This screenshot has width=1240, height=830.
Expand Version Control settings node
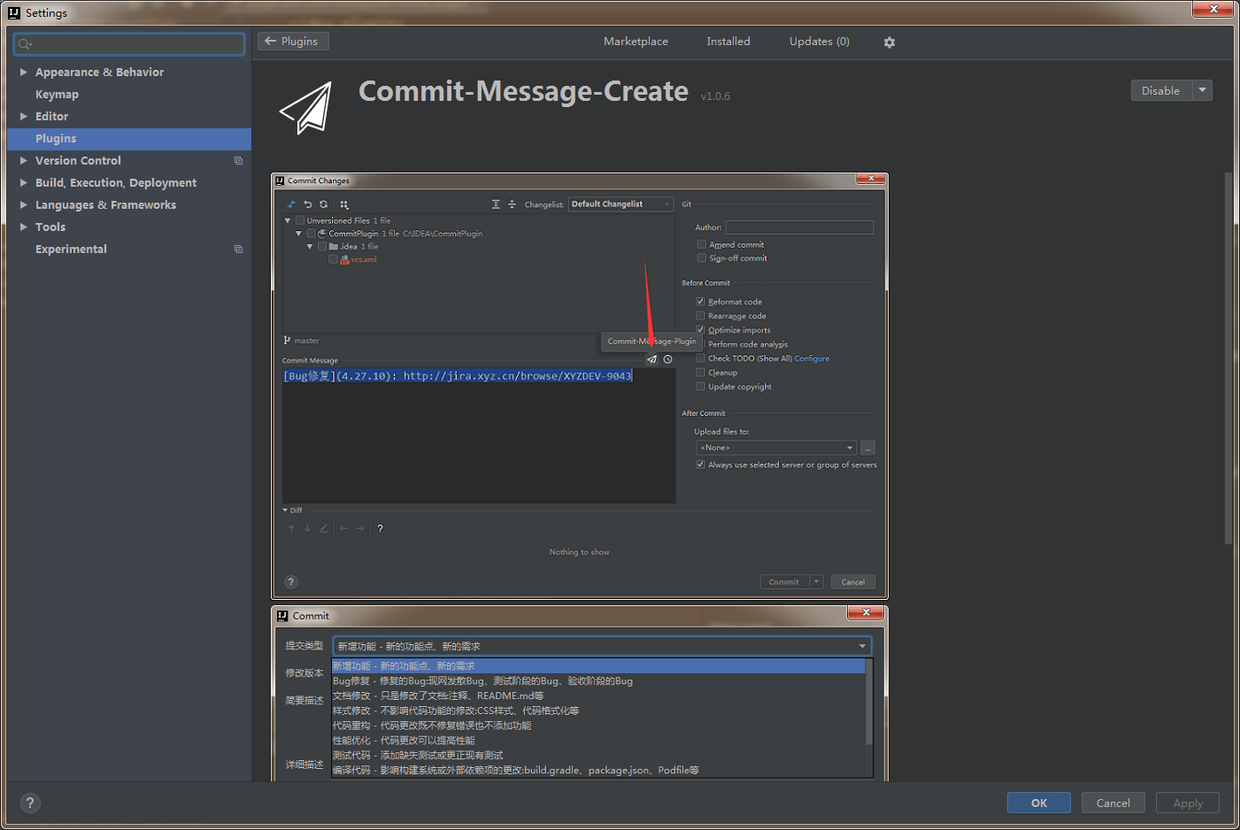tap(24, 160)
